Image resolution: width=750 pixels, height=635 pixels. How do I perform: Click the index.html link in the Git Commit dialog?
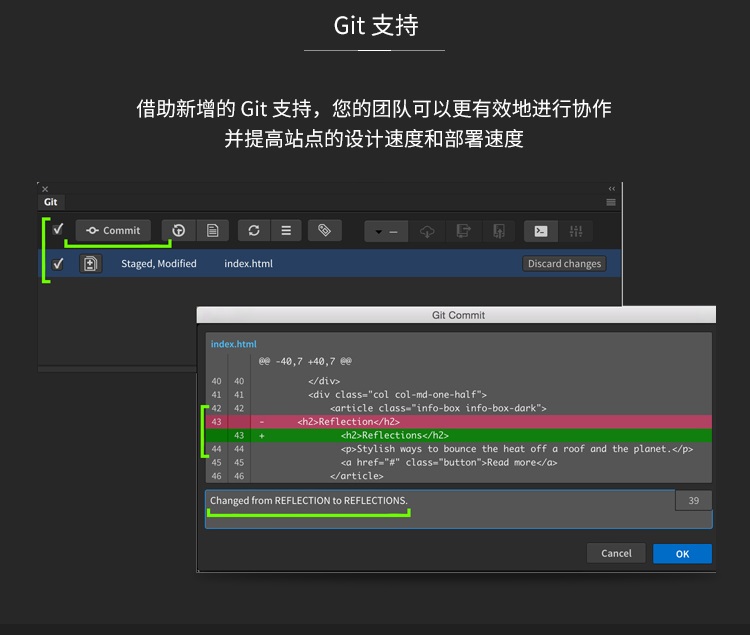(233, 344)
